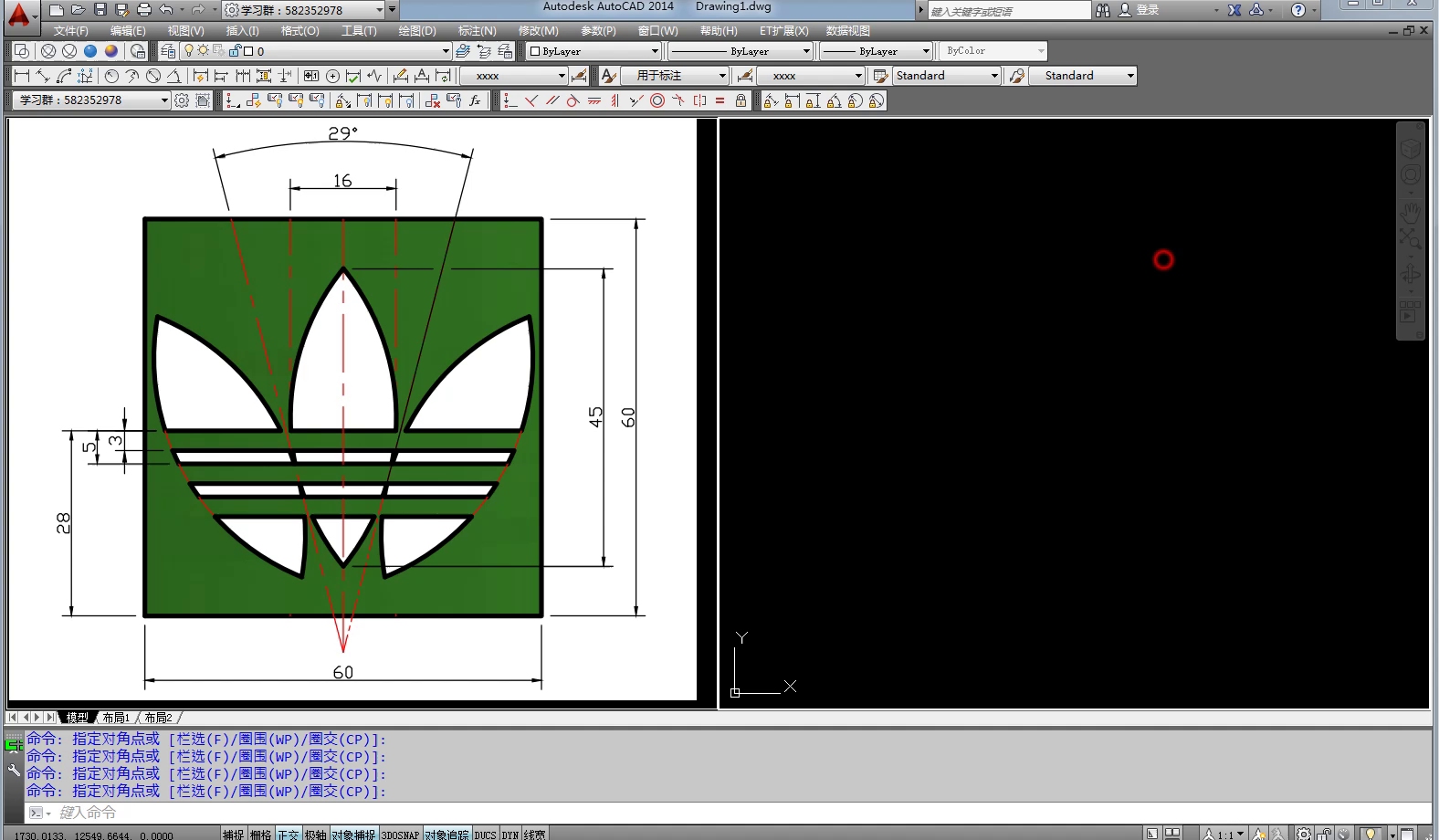
Task: Open the 绘图(D) menu
Action: tap(417, 31)
